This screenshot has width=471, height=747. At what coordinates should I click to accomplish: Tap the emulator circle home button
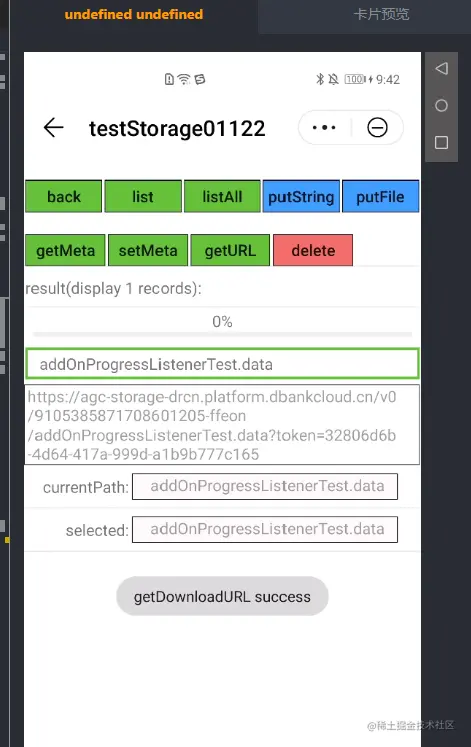[x=441, y=105]
